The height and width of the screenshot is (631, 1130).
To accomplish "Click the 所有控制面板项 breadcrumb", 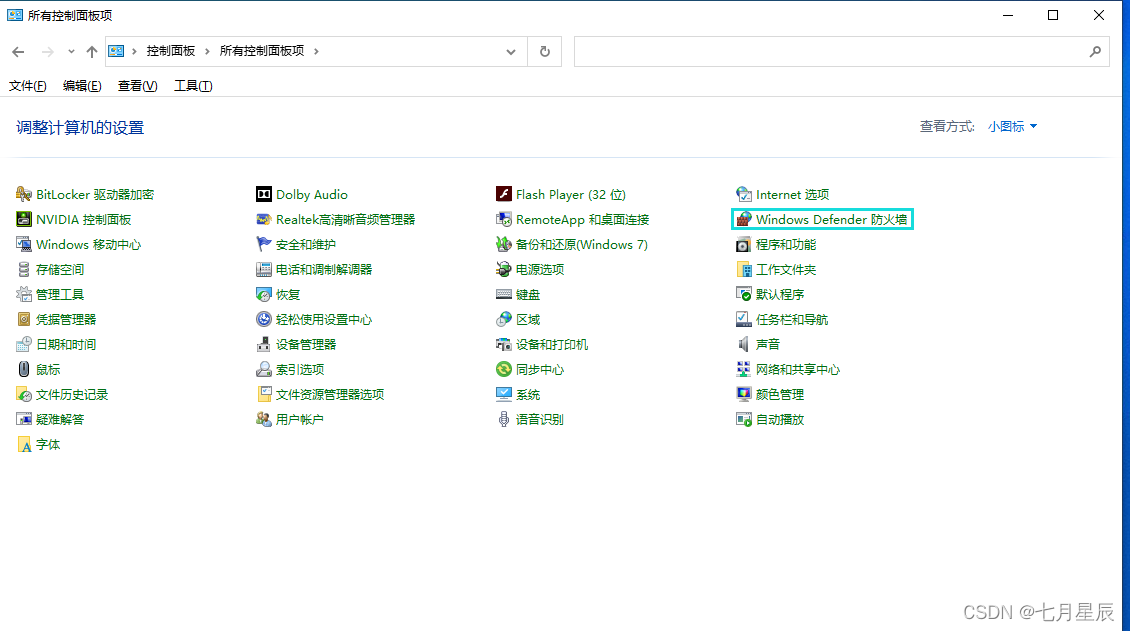I will coord(262,51).
